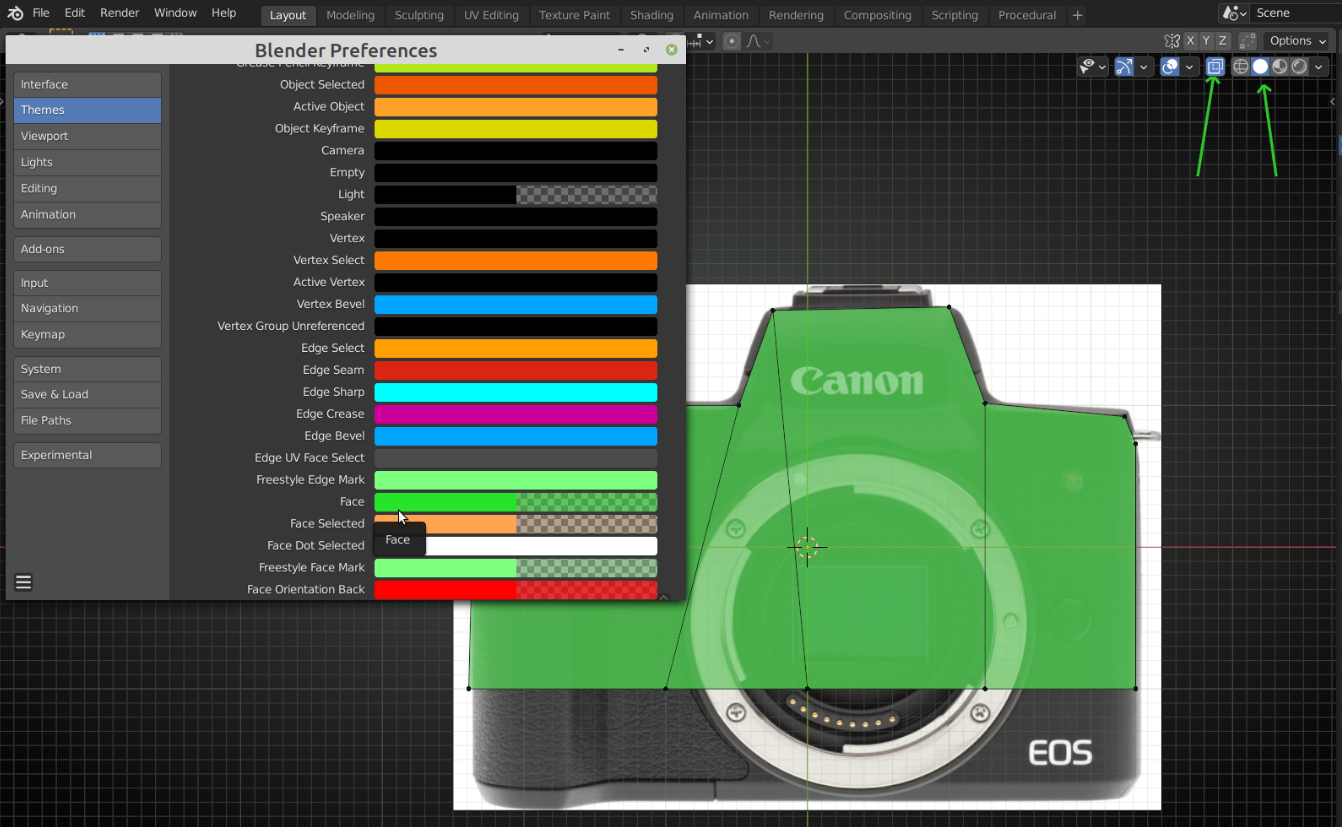1342x827 pixels.
Task: Open the Edit menu
Action: (x=75, y=13)
